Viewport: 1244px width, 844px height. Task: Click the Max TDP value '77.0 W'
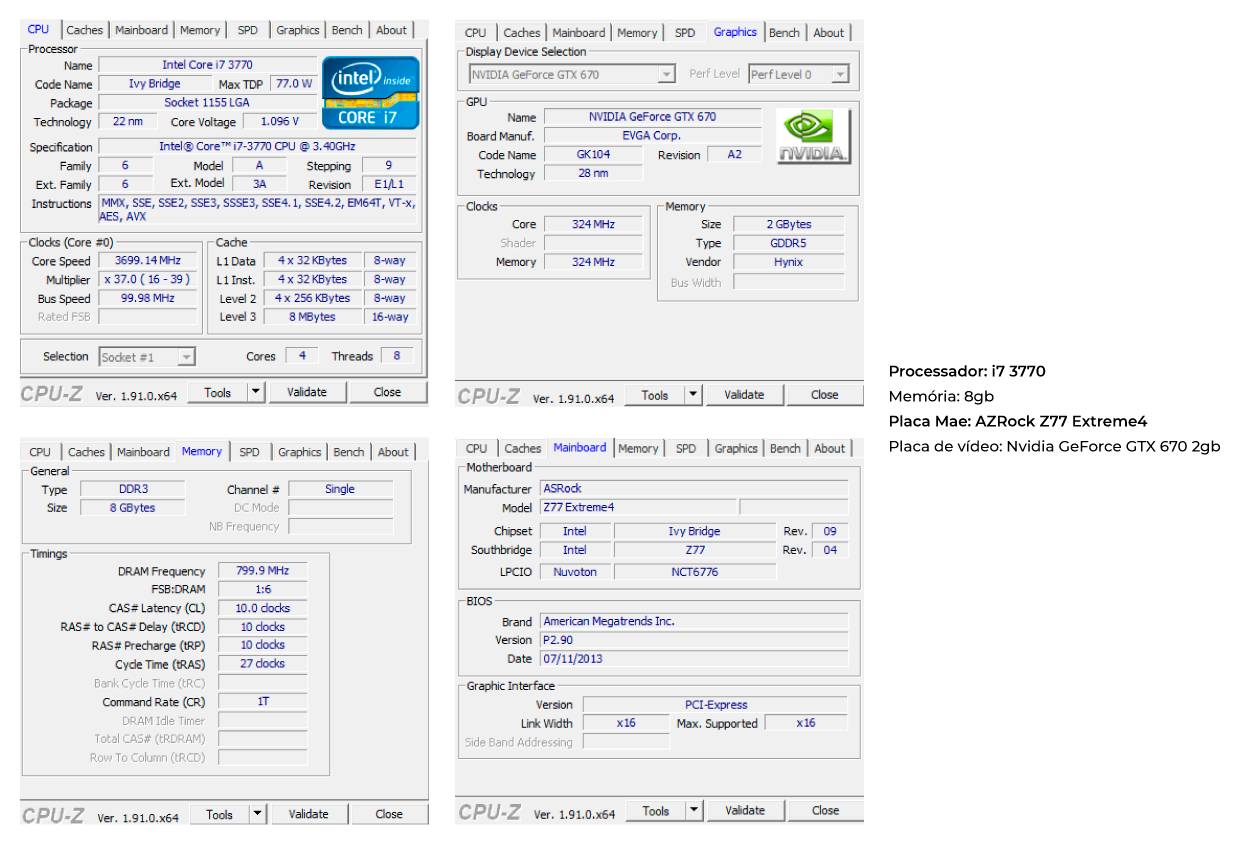294,84
